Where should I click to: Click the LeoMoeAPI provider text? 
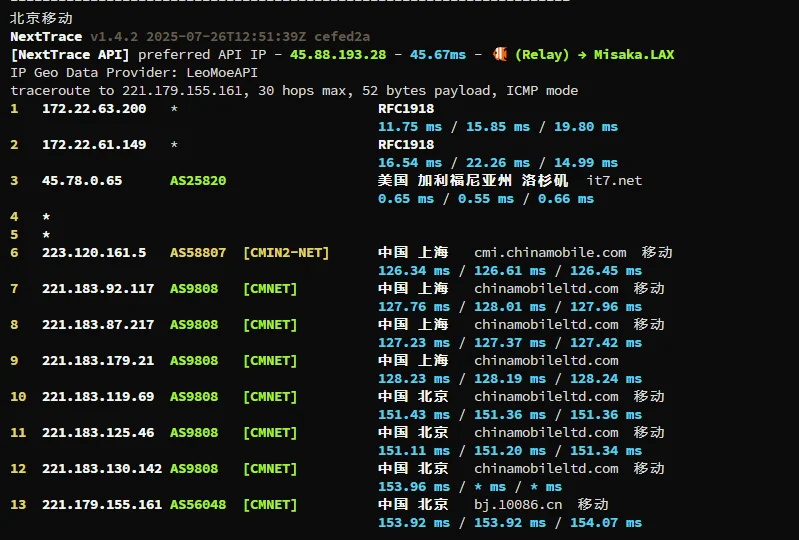pyautogui.click(x=222, y=72)
